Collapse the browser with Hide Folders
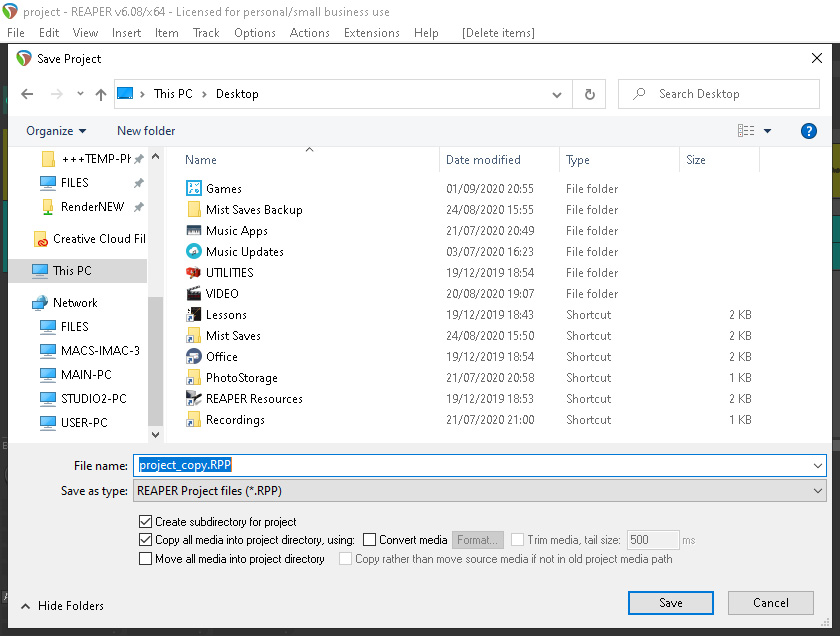 62,605
